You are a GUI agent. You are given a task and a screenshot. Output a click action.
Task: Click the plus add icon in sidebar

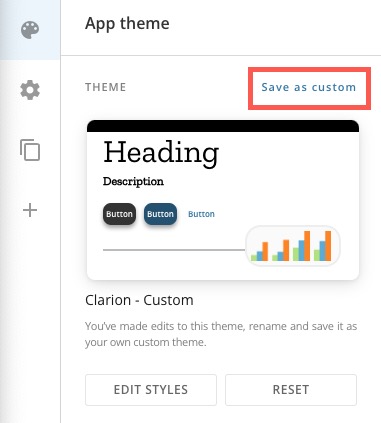point(30,210)
